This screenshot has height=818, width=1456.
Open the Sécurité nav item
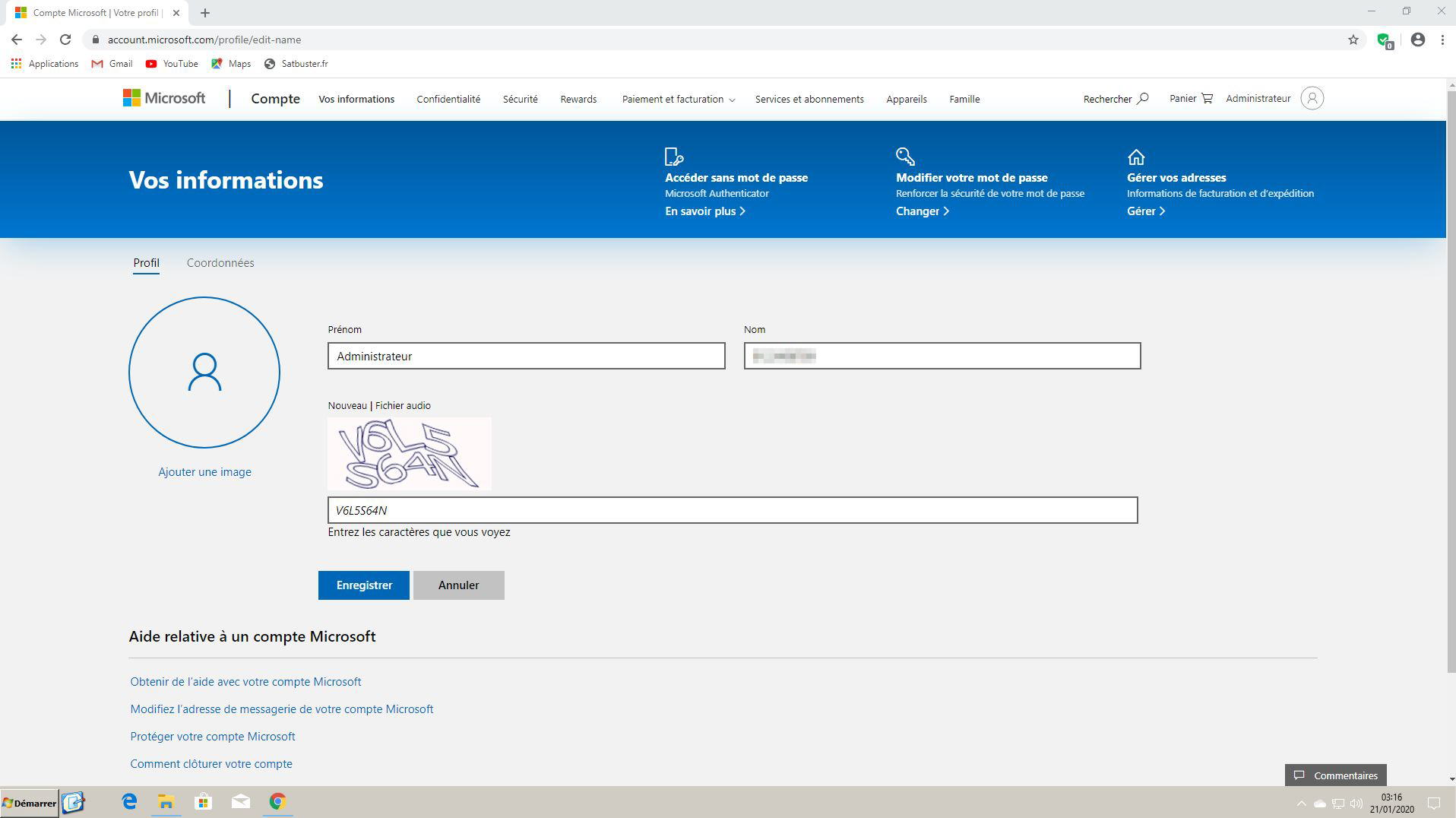(520, 99)
